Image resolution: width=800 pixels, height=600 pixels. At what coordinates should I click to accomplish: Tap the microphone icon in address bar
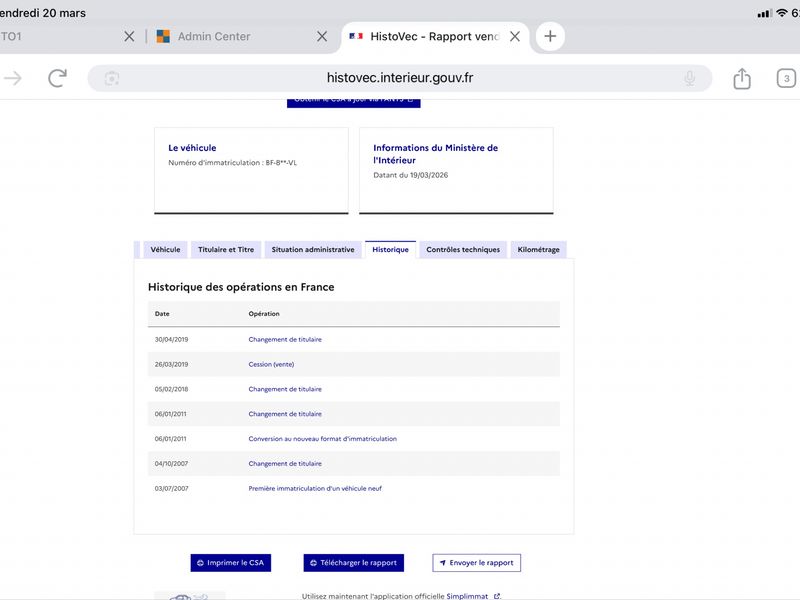coord(690,78)
